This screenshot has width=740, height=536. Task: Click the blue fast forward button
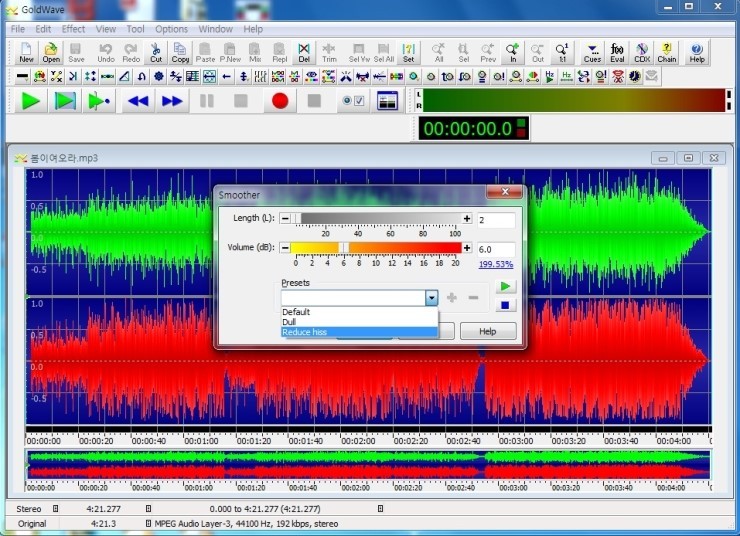[x=172, y=101]
